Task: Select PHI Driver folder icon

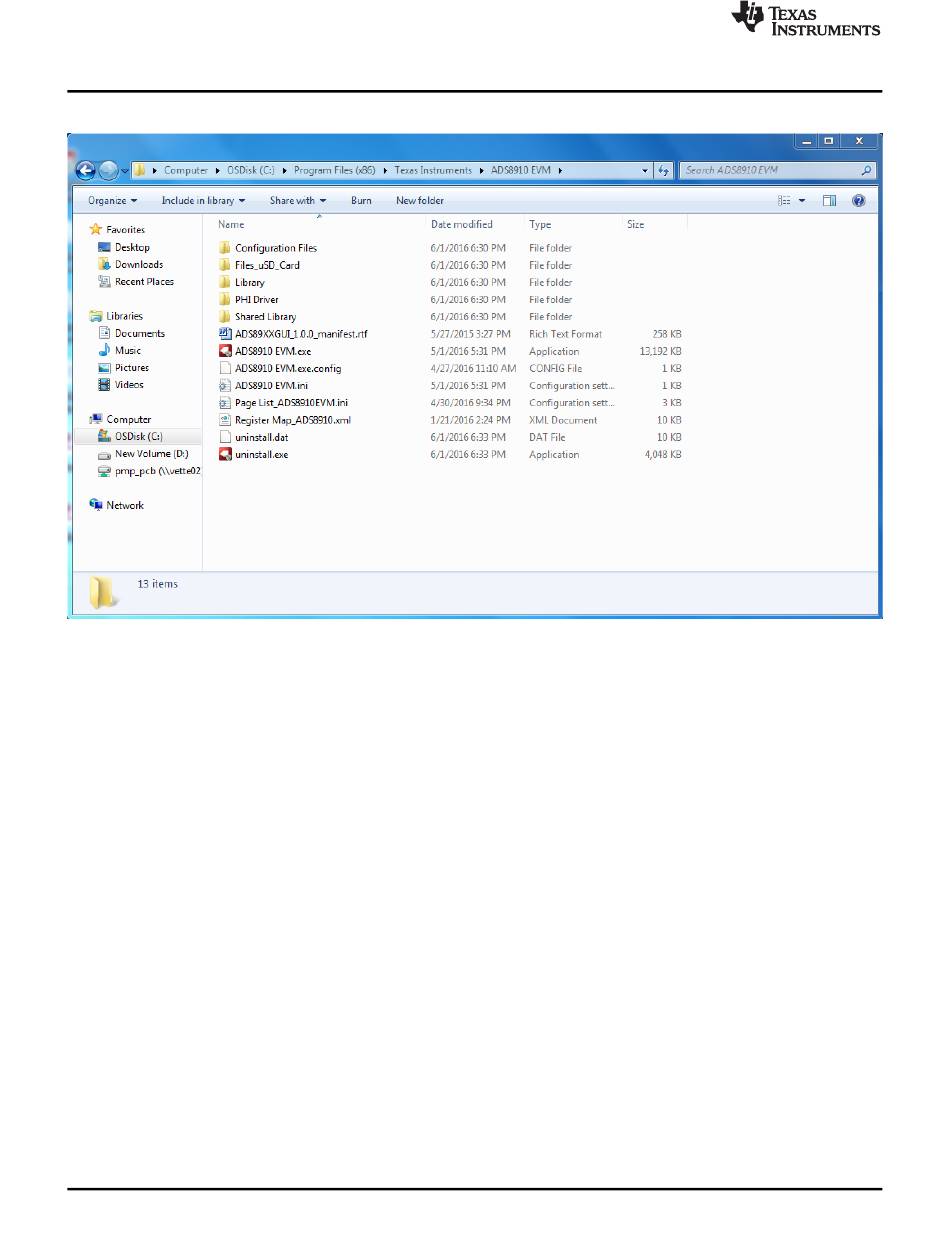Action: pos(225,299)
